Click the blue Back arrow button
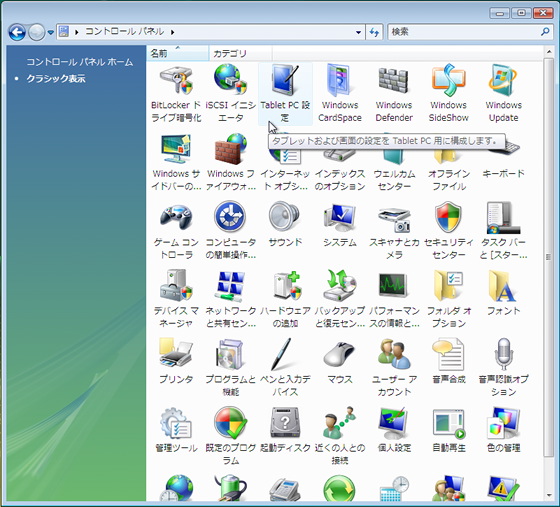Image resolution: width=560 pixels, height=507 pixels. 17,32
